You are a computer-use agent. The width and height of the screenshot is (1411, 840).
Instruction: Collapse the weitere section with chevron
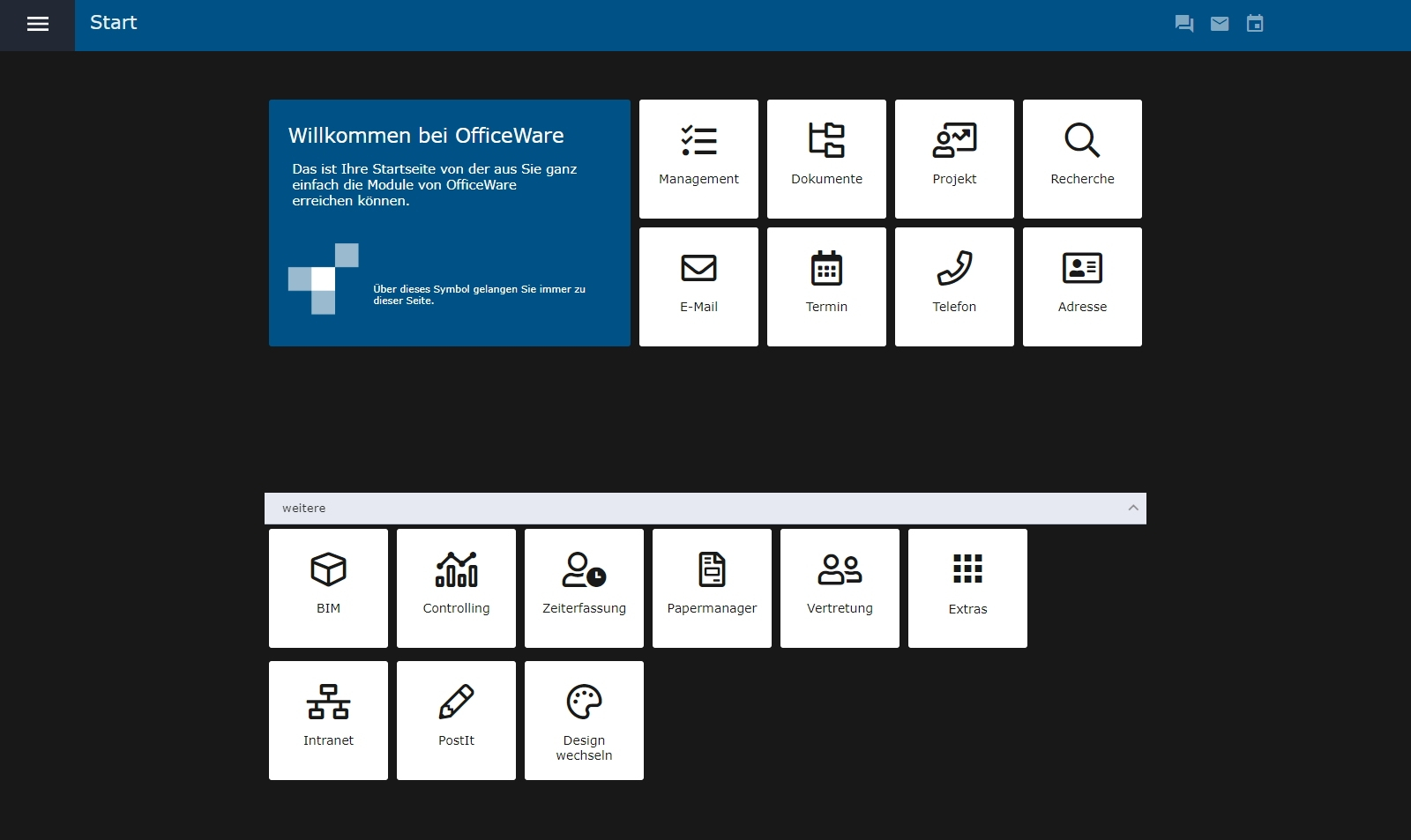click(1133, 508)
